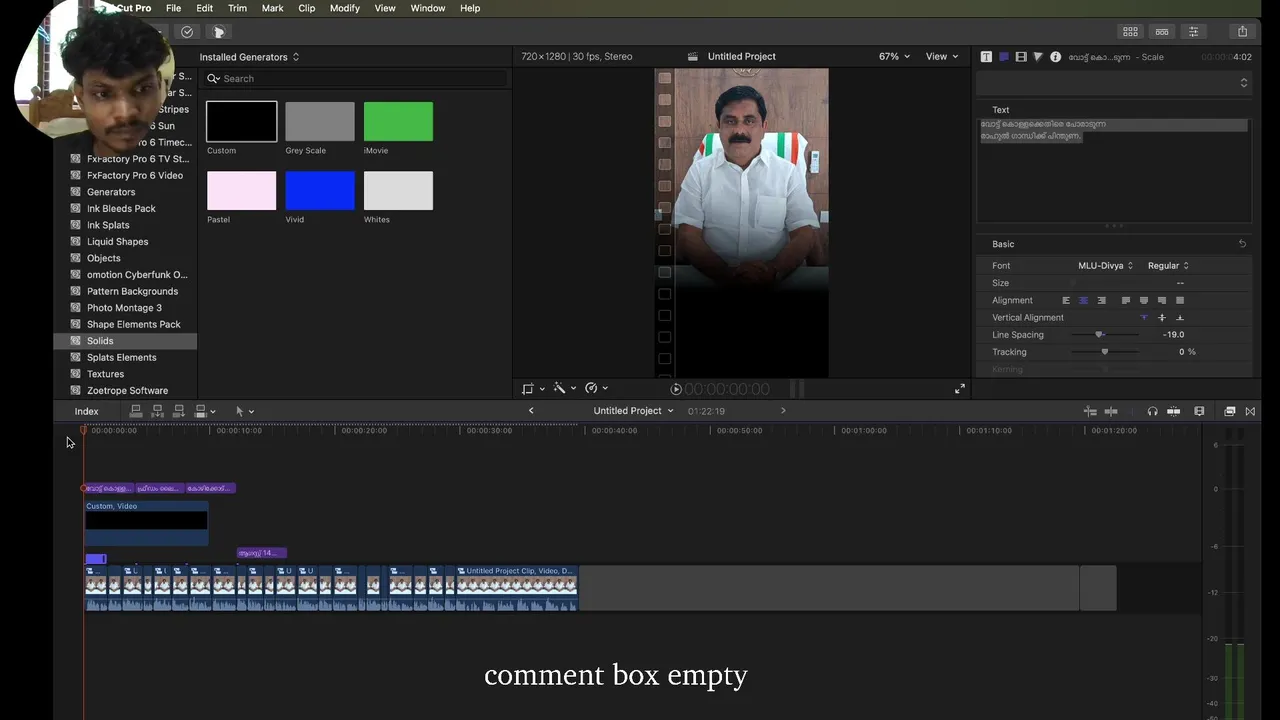The width and height of the screenshot is (1280, 720).
Task: Play the viewer using play button
Action: click(x=676, y=389)
